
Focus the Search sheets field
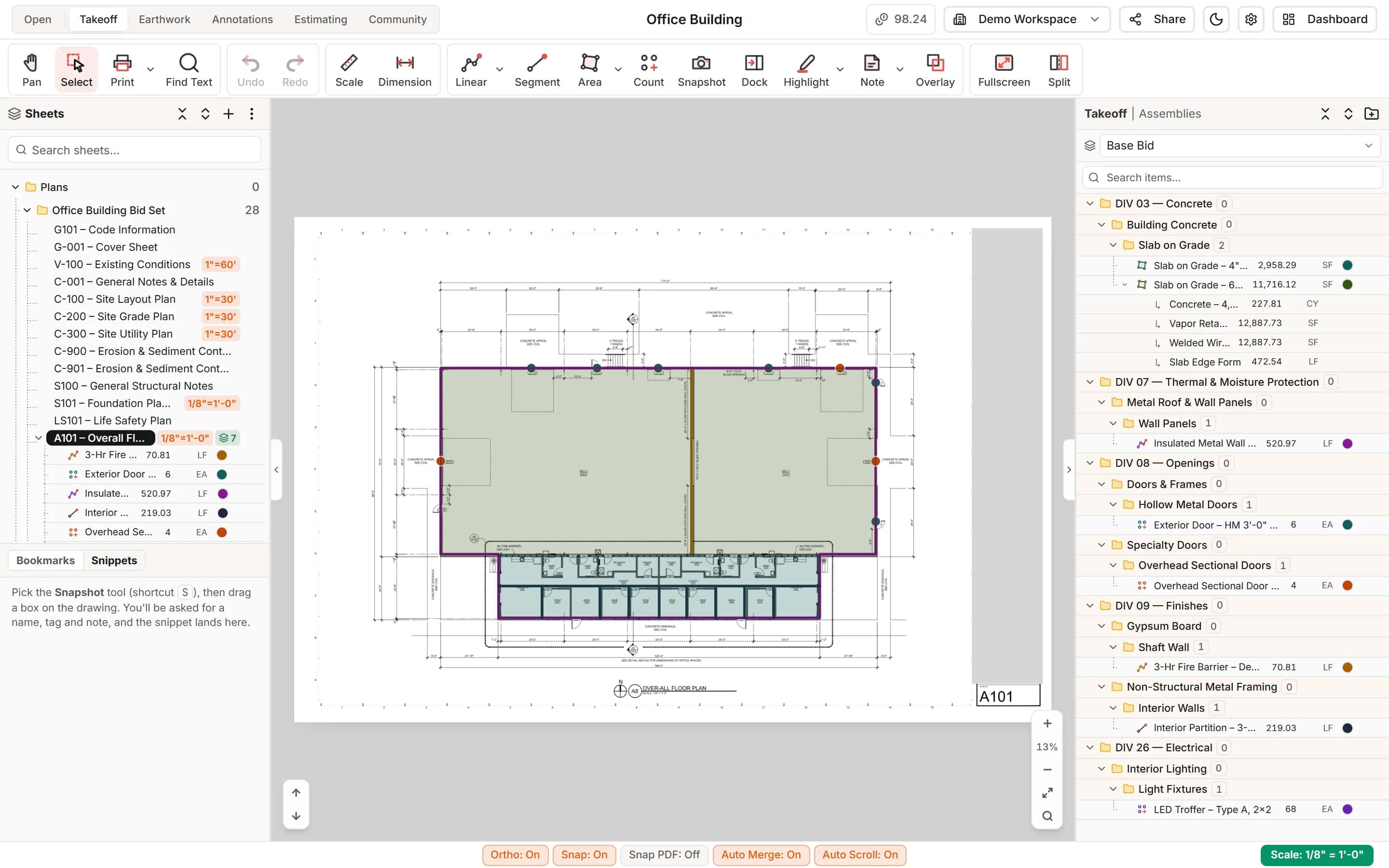pyautogui.click(x=134, y=150)
